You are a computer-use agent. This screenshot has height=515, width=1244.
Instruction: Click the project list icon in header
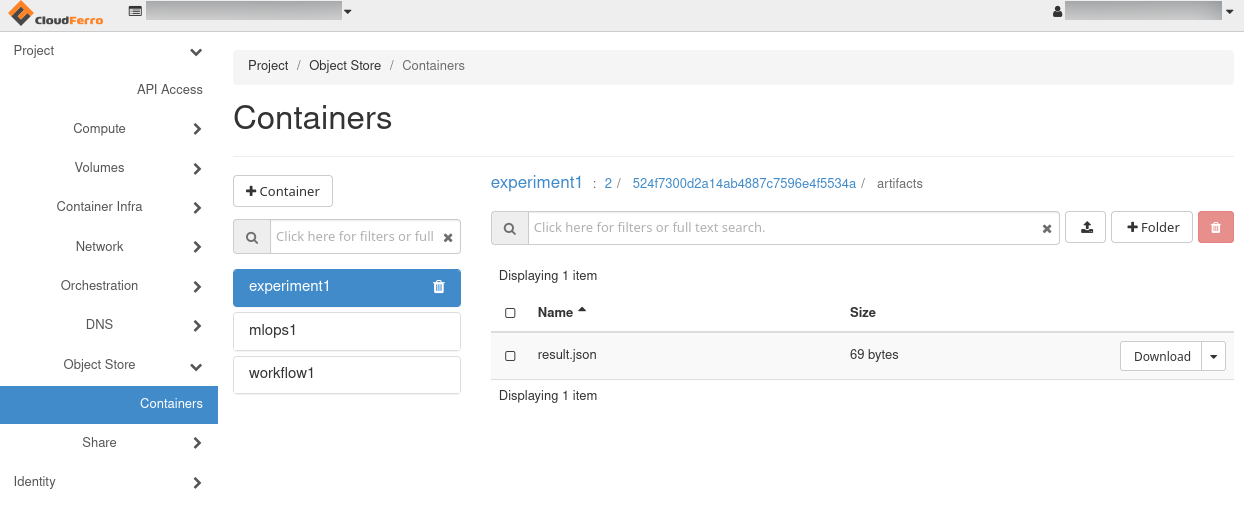[135, 11]
